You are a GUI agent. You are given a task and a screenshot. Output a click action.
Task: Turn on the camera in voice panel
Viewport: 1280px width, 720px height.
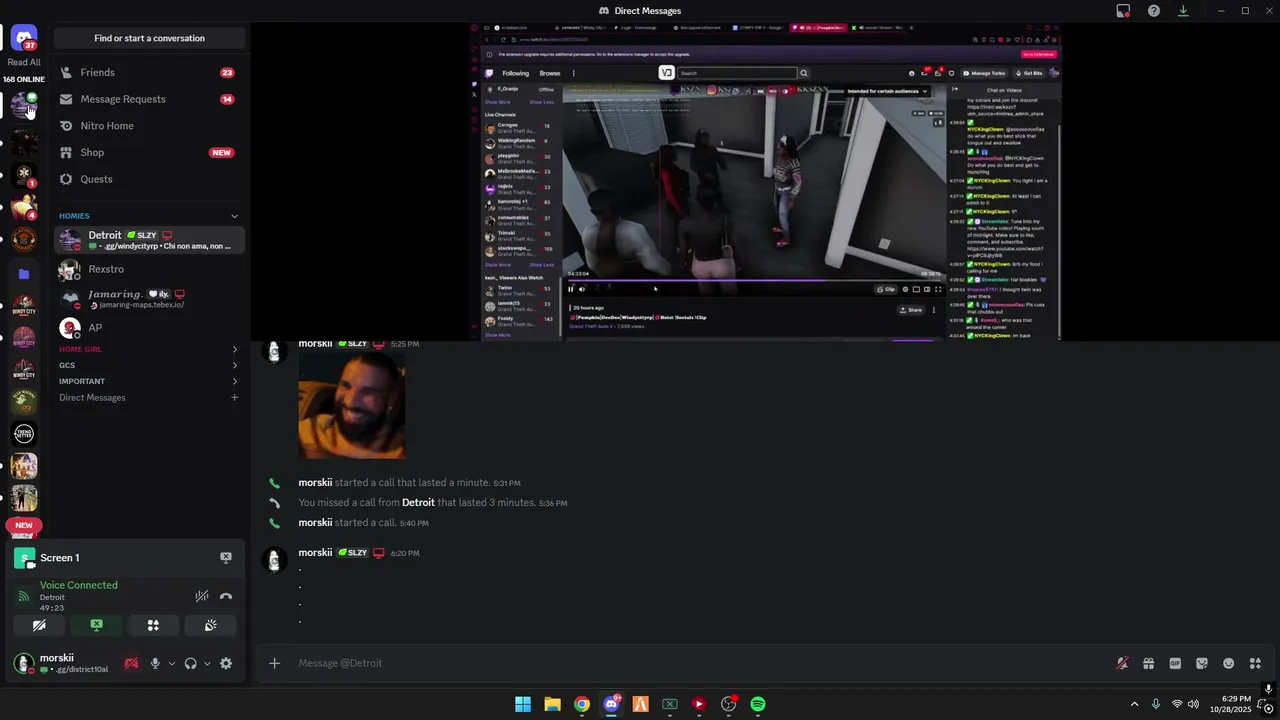coord(39,625)
